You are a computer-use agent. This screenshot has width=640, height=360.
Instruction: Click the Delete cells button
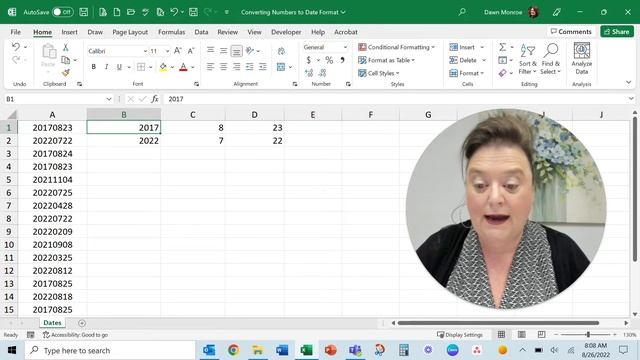[x=463, y=60]
